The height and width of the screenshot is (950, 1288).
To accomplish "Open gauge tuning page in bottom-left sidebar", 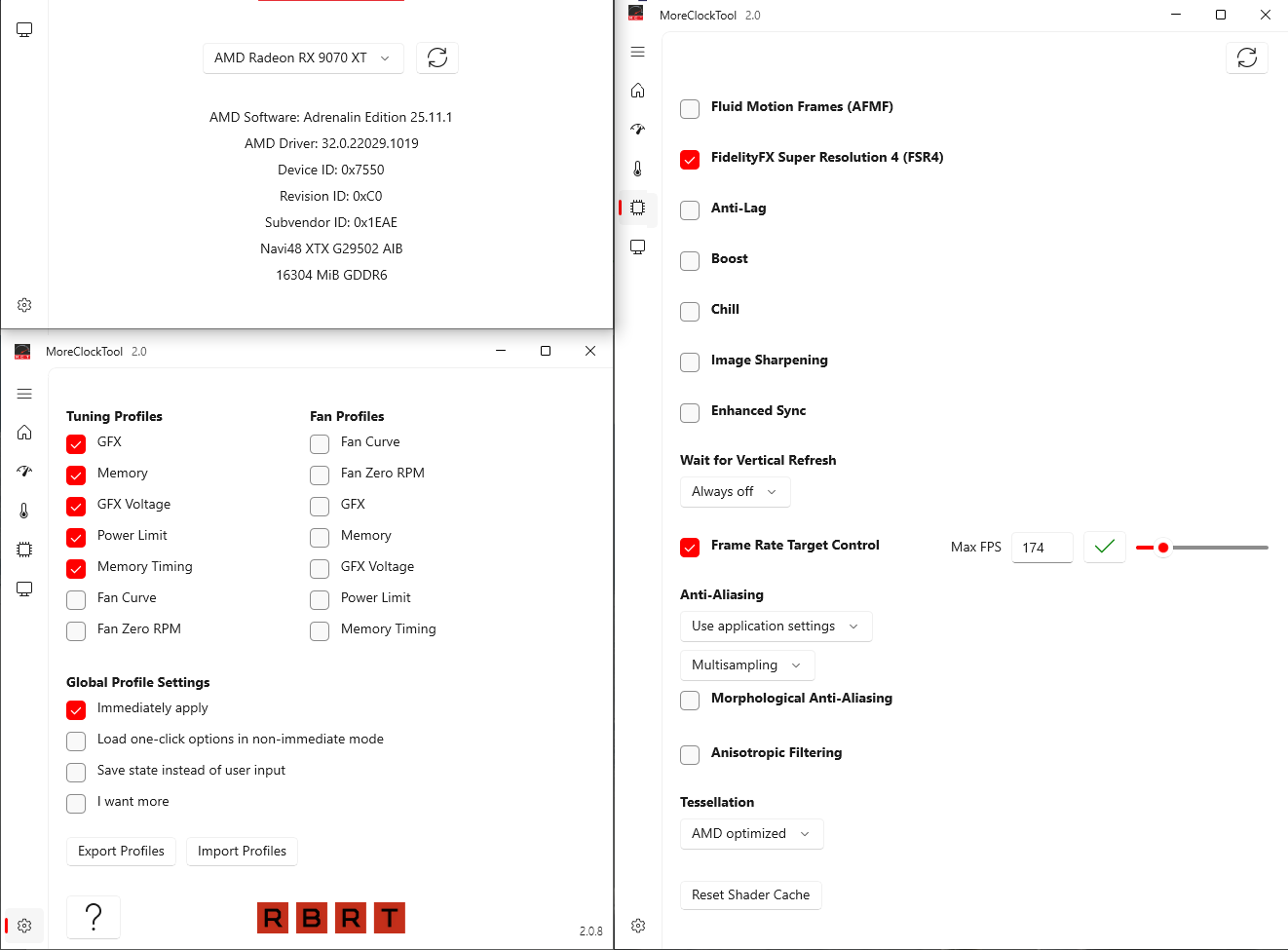I will pos(24,472).
